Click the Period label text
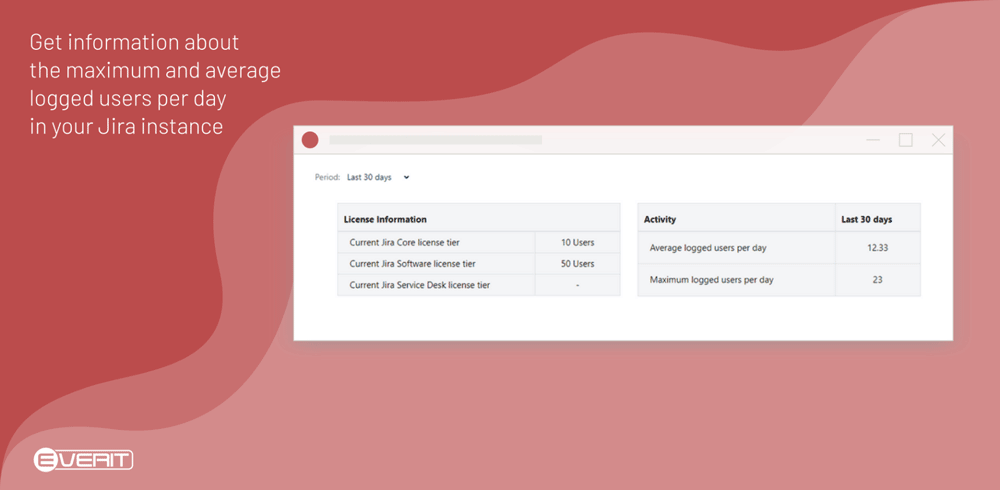The width and height of the screenshot is (1000, 490). coord(327,177)
